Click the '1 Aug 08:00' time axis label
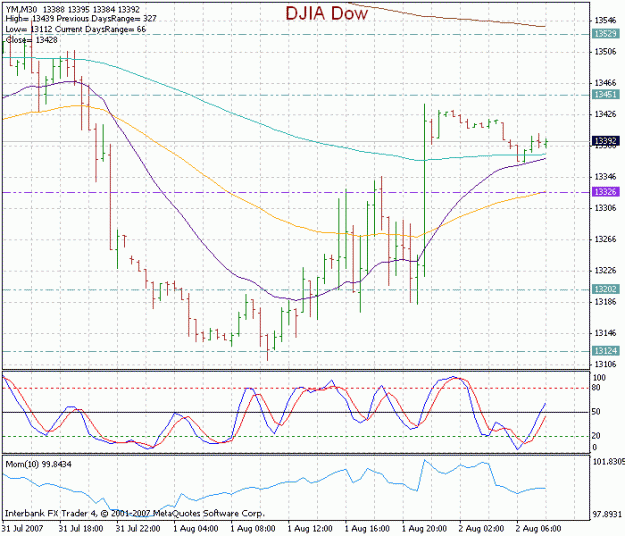The width and height of the screenshot is (625, 536). click(253, 529)
